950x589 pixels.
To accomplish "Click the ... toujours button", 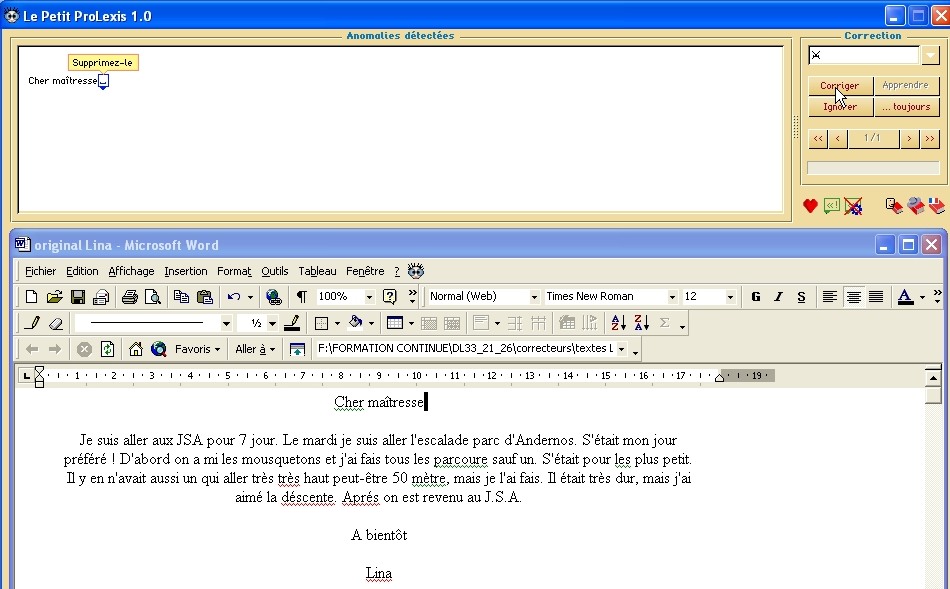I will tap(906, 107).
